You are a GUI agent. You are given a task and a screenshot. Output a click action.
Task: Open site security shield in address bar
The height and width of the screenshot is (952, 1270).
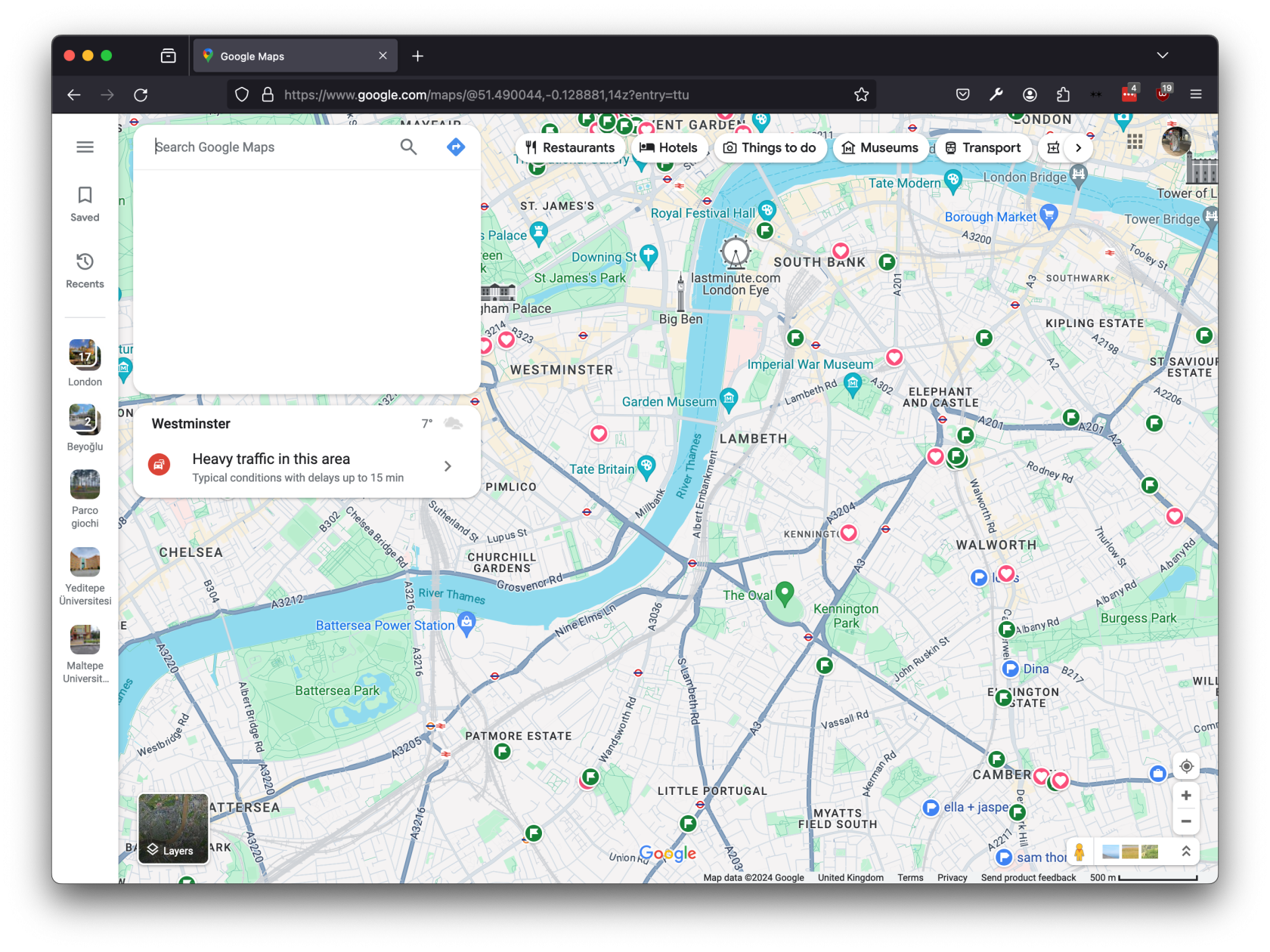click(x=242, y=94)
